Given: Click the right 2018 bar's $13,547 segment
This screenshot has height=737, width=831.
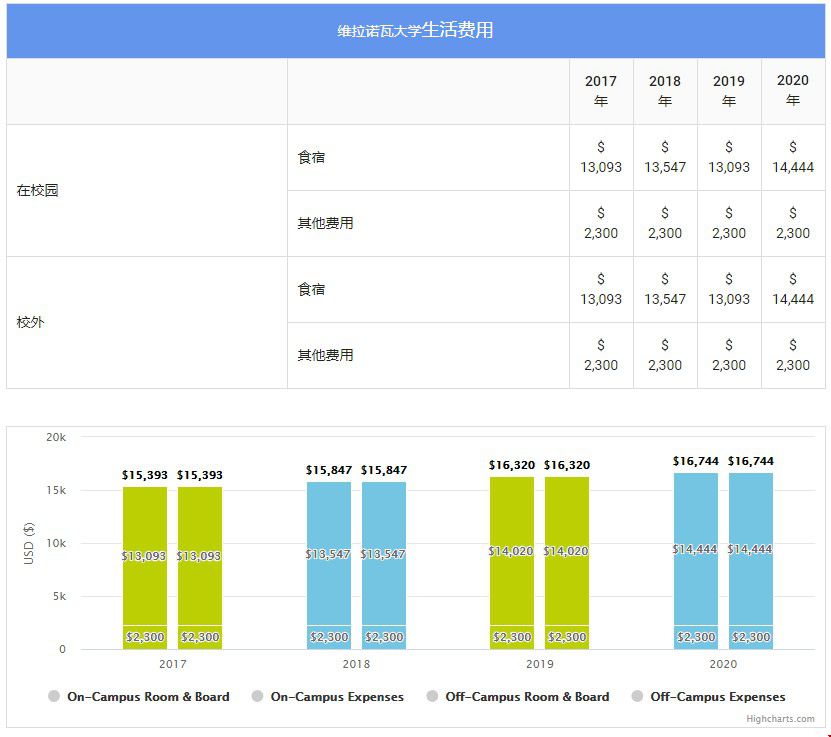Looking at the screenshot, I should pyautogui.click(x=384, y=554).
